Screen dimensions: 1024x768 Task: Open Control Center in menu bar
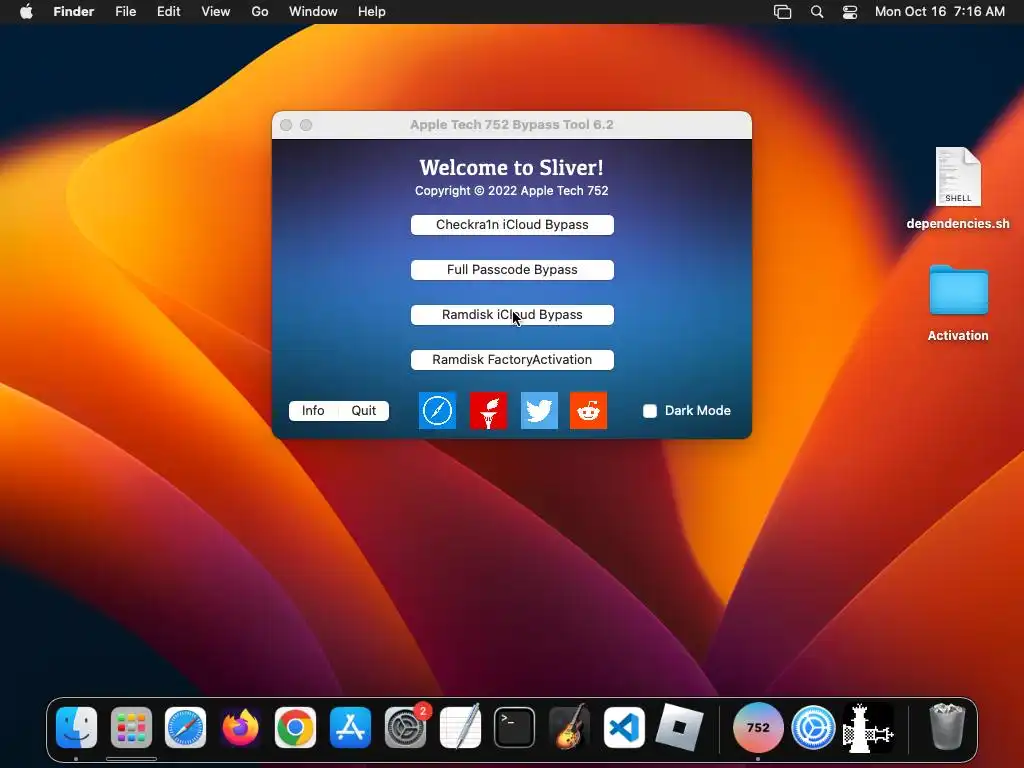(x=850, y=12)
